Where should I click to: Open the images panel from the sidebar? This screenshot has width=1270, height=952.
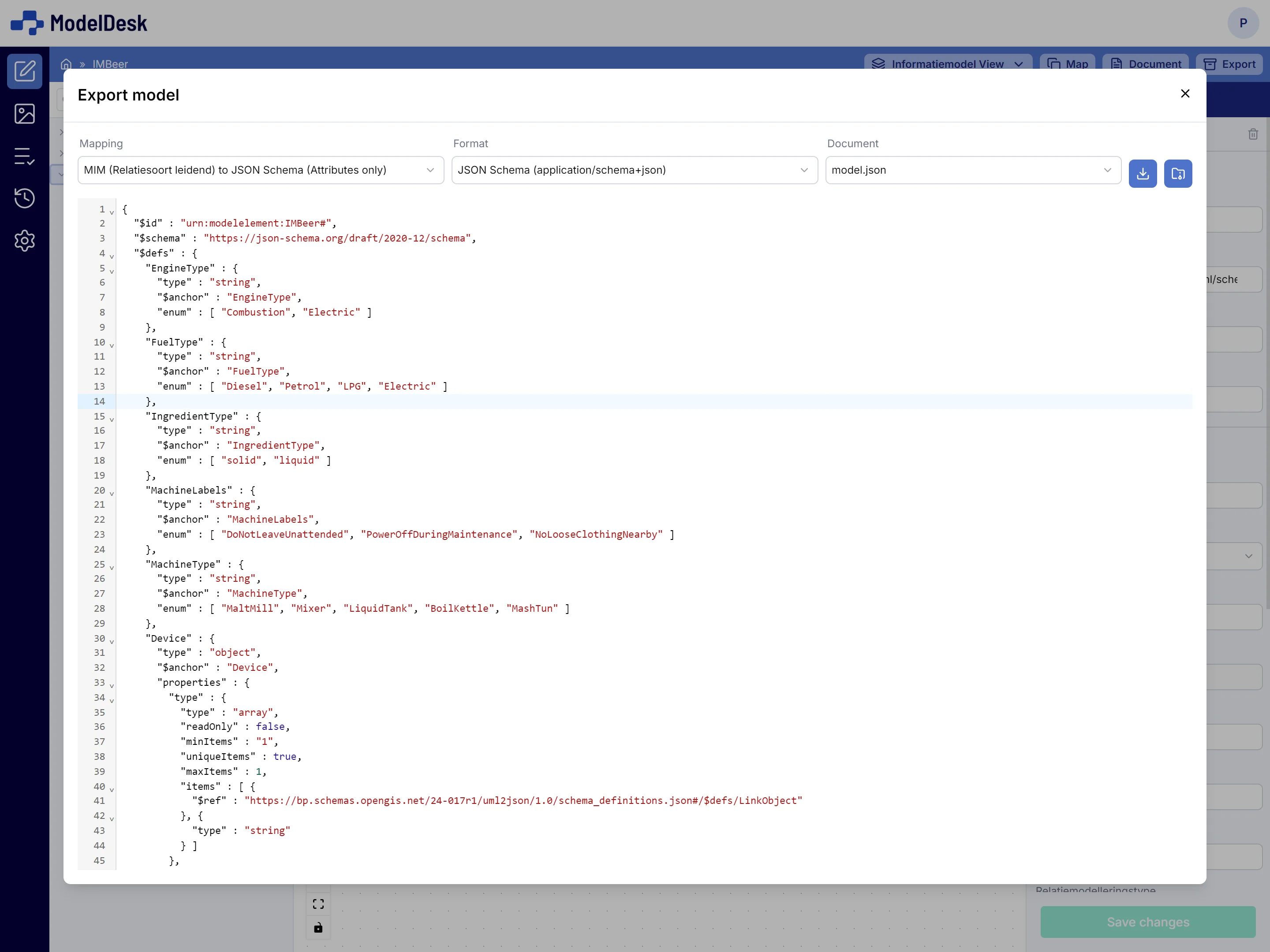coord(25,114)
